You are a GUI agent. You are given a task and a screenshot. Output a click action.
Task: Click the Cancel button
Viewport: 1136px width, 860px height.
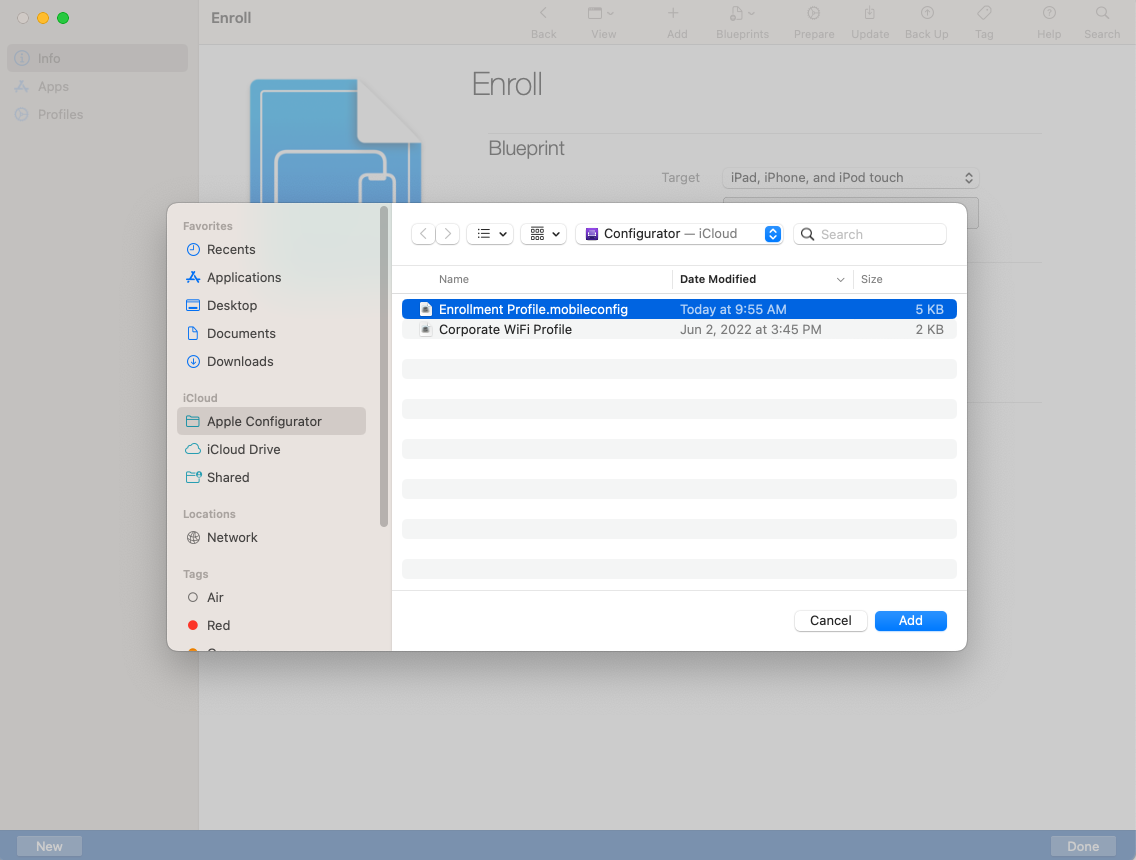tap(830, 621)
